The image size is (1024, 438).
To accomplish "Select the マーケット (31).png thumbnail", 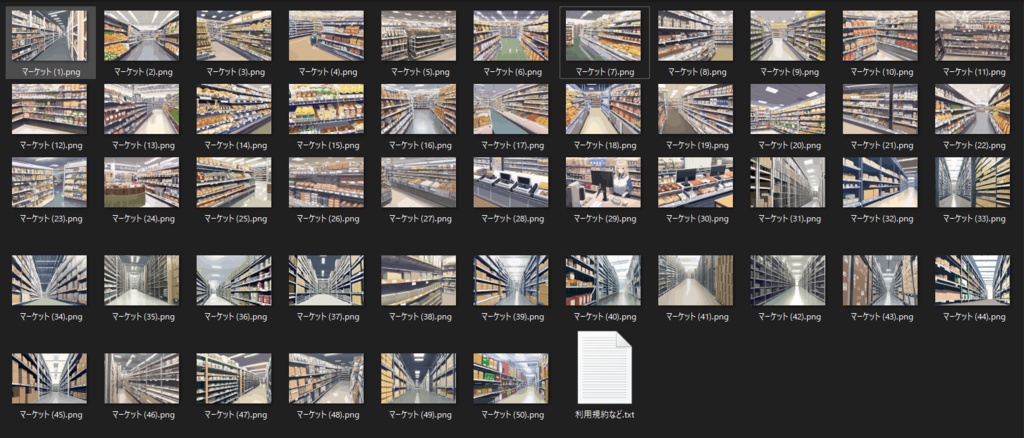I will (788, 182).
